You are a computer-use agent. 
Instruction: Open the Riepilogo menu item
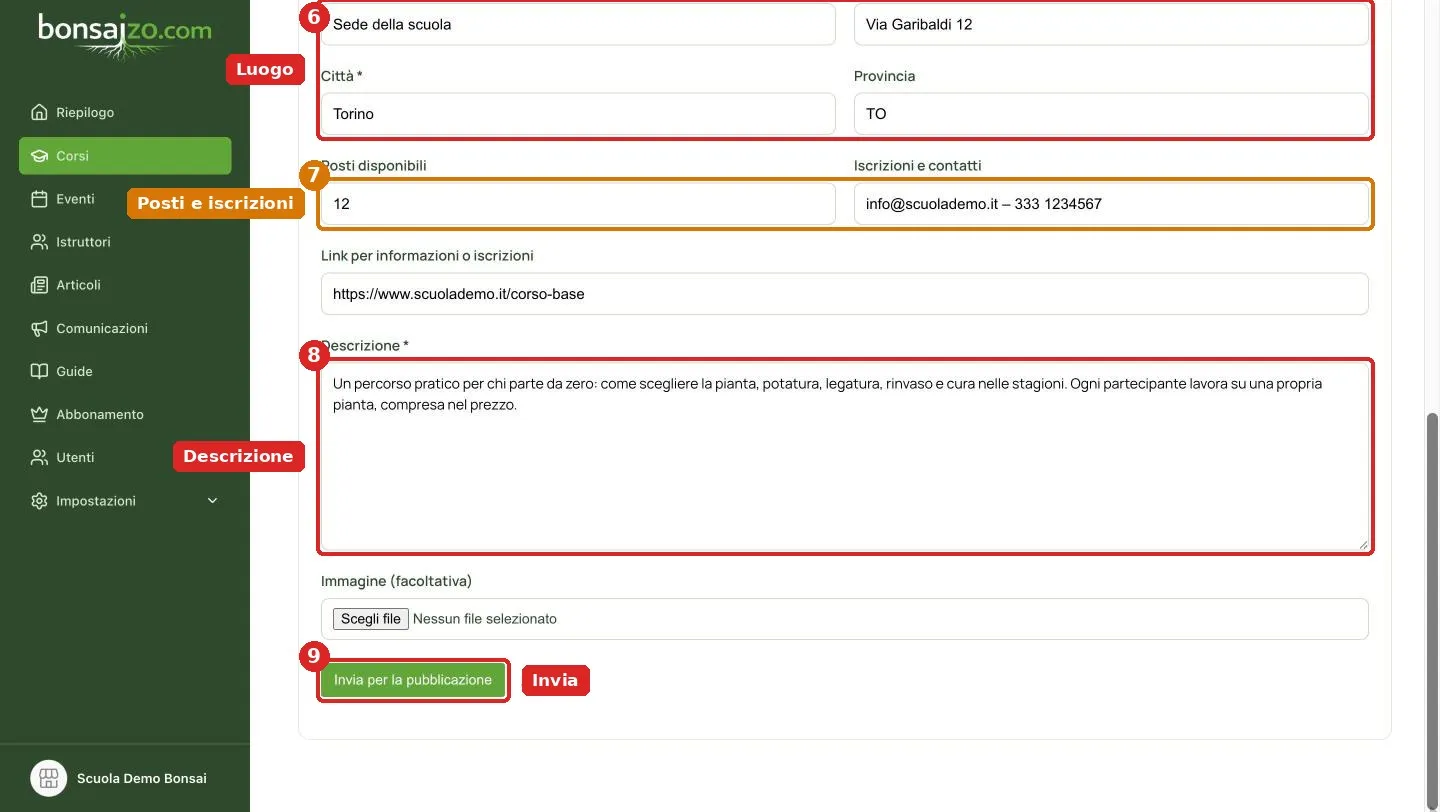point(125,112)
